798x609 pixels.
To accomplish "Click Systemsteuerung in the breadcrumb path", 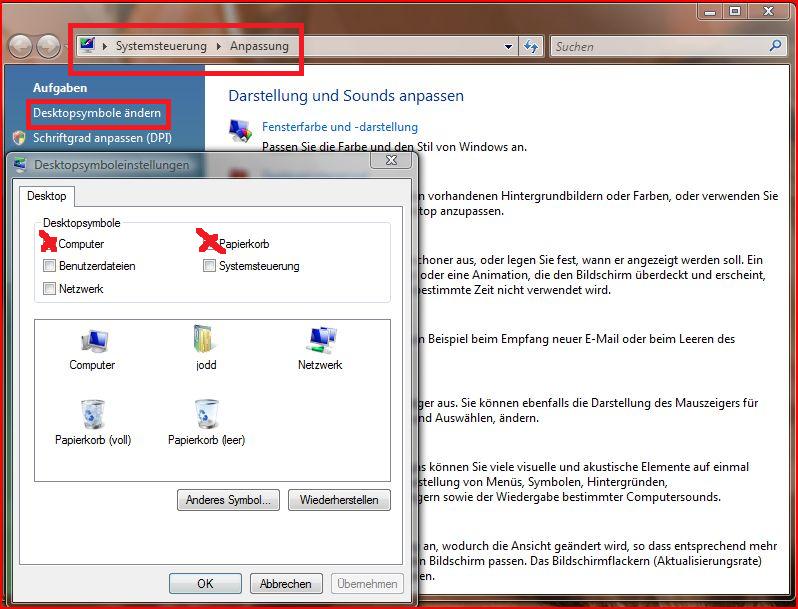I will pyautogui.click(x=161, y=46).
